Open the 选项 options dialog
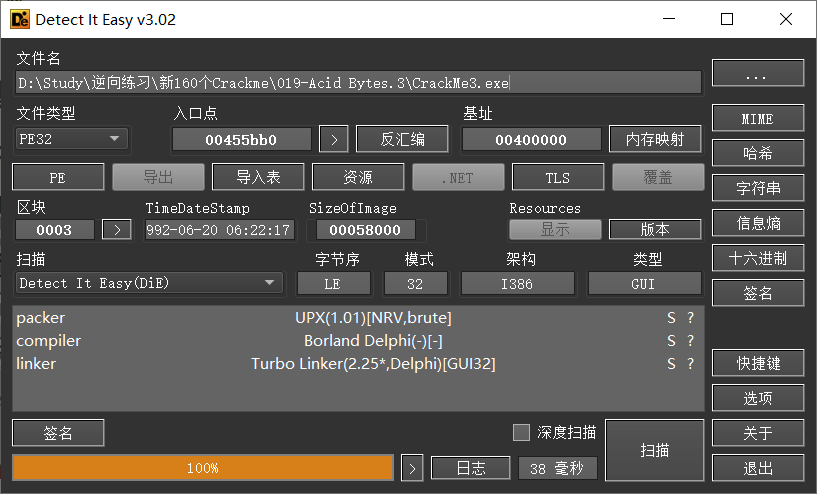The height and width of the screenshot is (494, 817). point(758,398)
